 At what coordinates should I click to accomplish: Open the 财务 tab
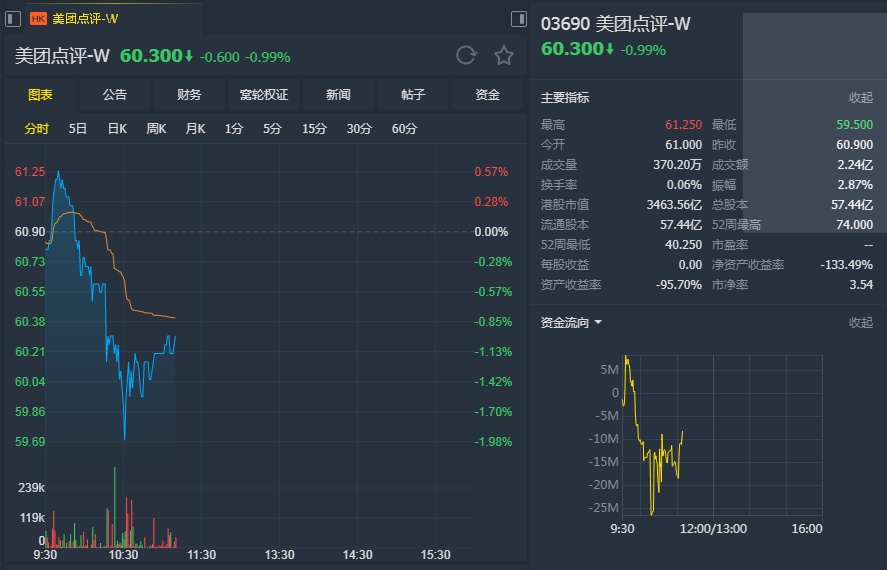(x=189, y=95)
